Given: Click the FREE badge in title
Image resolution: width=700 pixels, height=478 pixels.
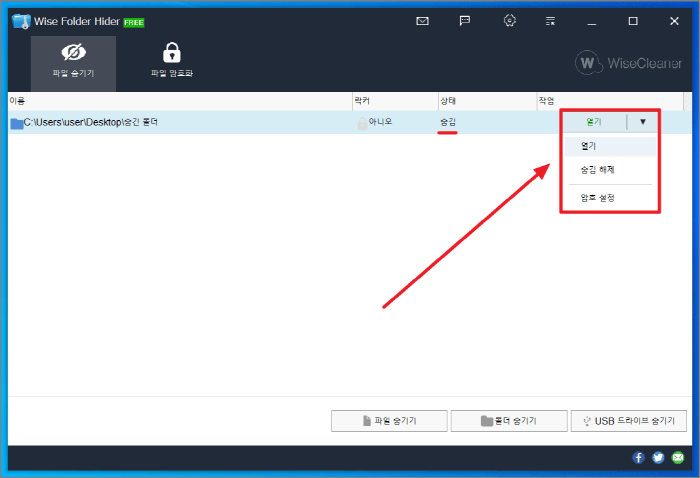Looking at the screenshot, I should pyautogui.click(x=134, y=22).
